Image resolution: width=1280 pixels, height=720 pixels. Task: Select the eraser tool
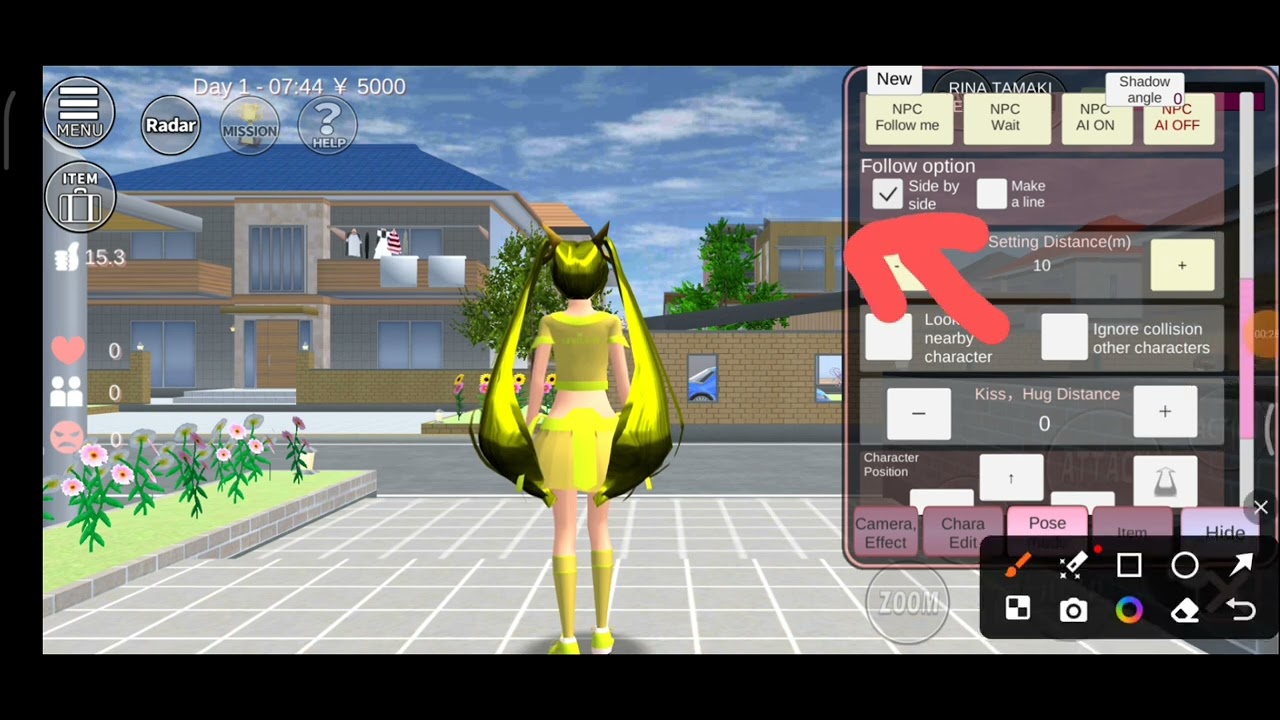1185,610
